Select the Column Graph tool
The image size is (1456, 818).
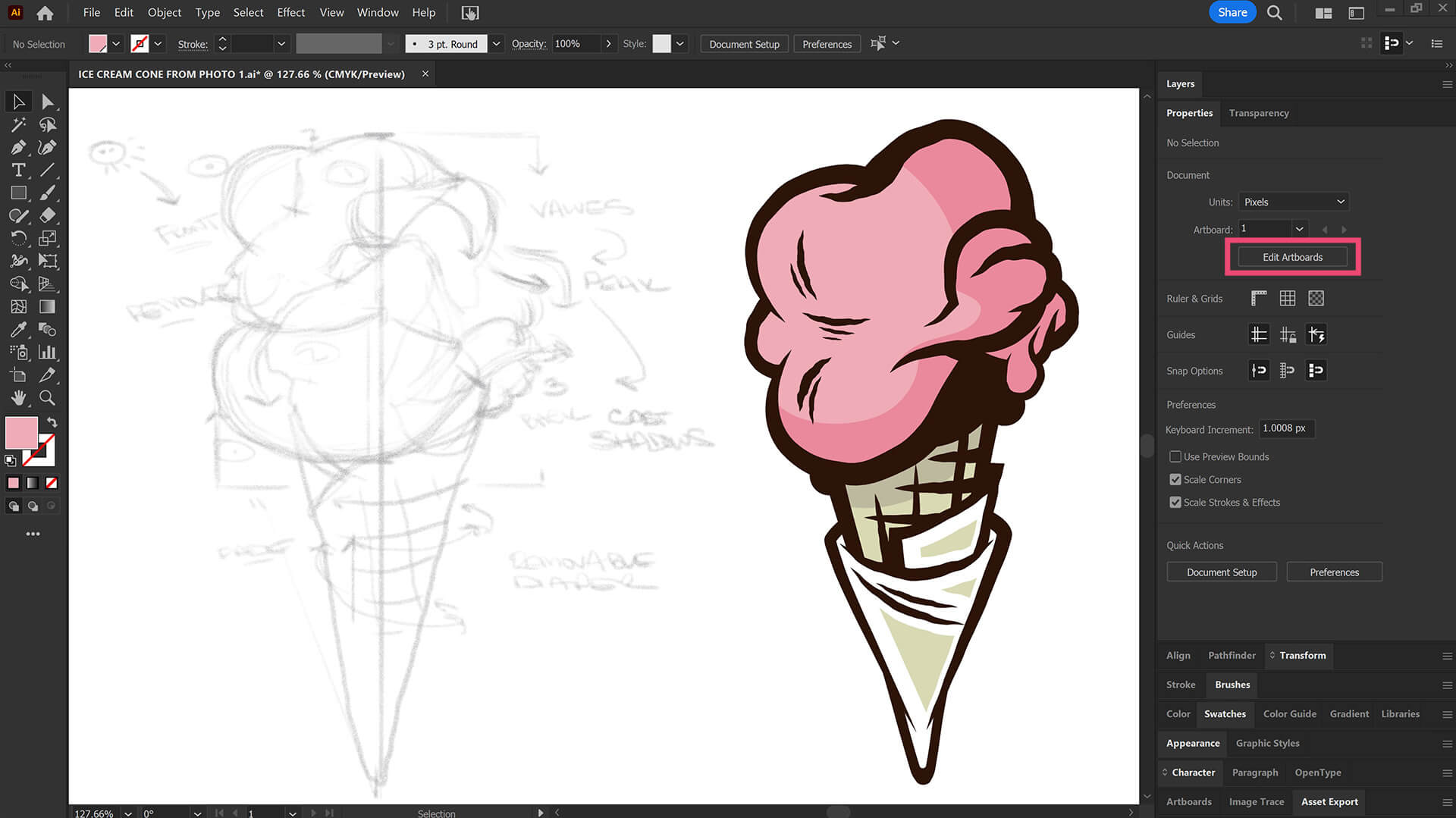click(x=47, y=352)
